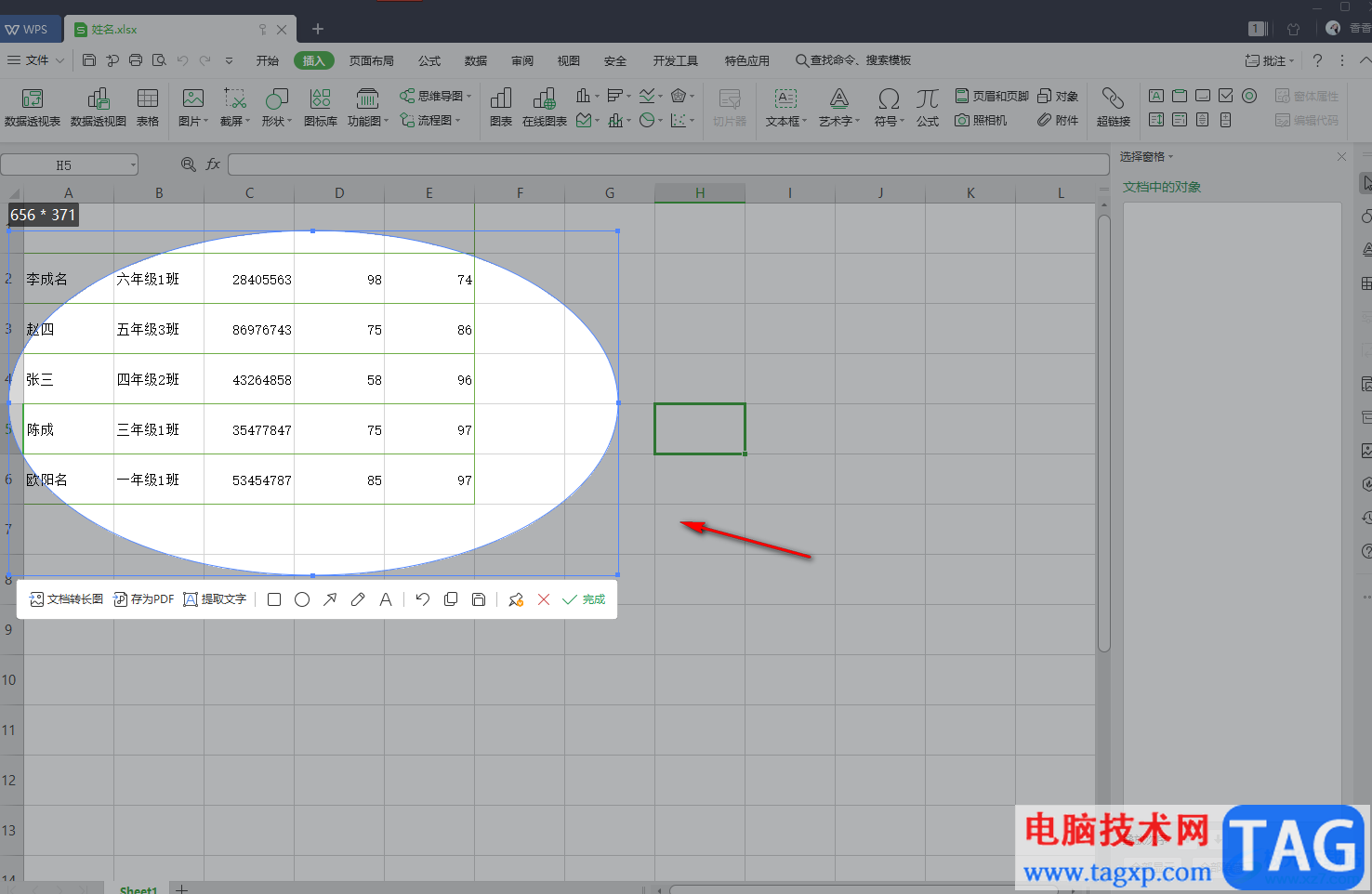Pin screenshot to screen icon
The image size is (1372, 894).
516,599
